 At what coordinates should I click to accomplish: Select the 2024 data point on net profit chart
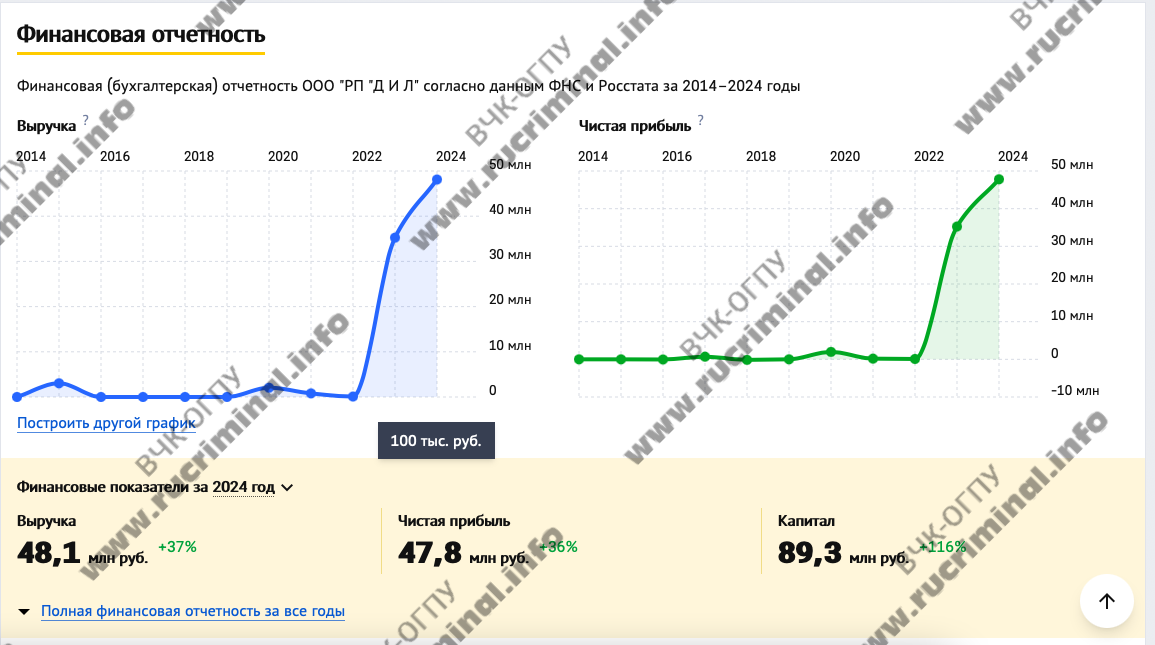pos(999,180)
